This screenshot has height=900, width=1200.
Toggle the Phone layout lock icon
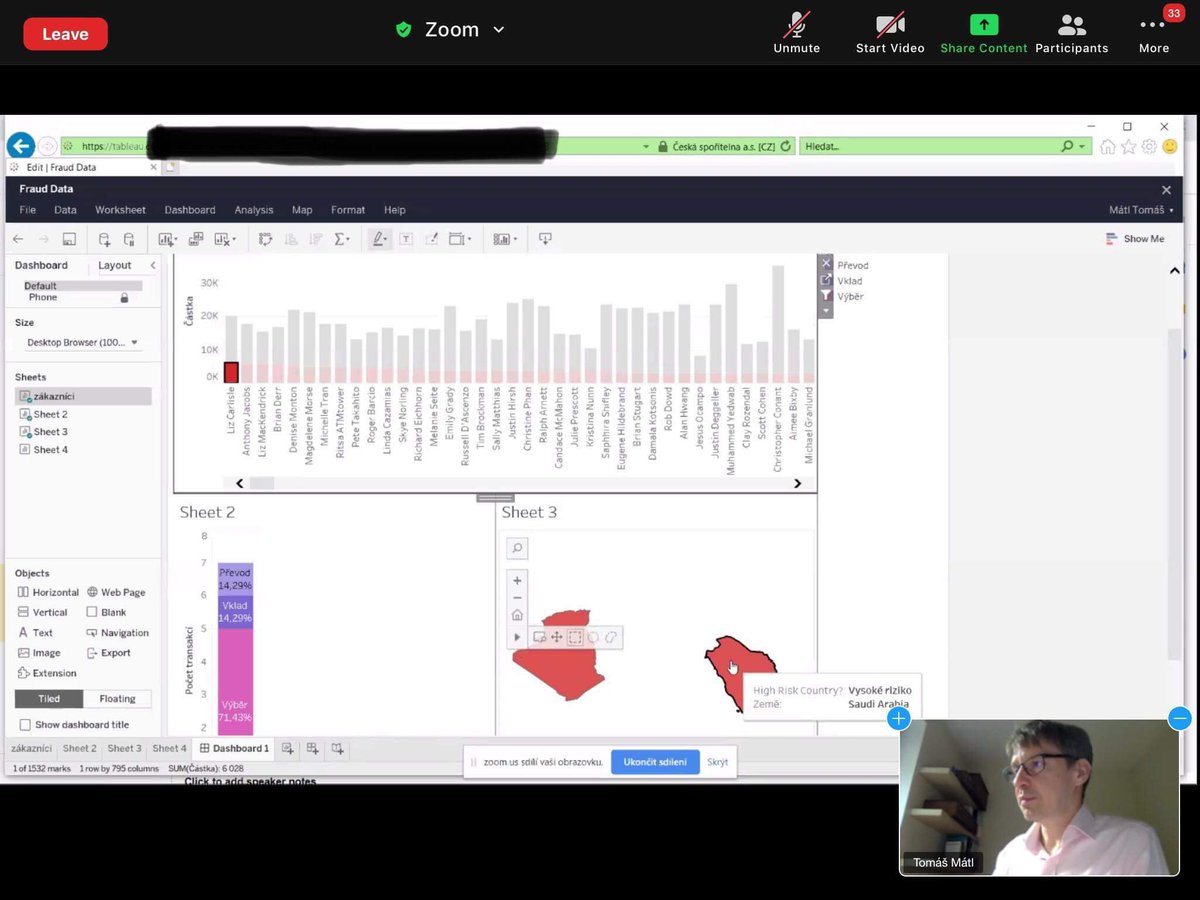124,298
